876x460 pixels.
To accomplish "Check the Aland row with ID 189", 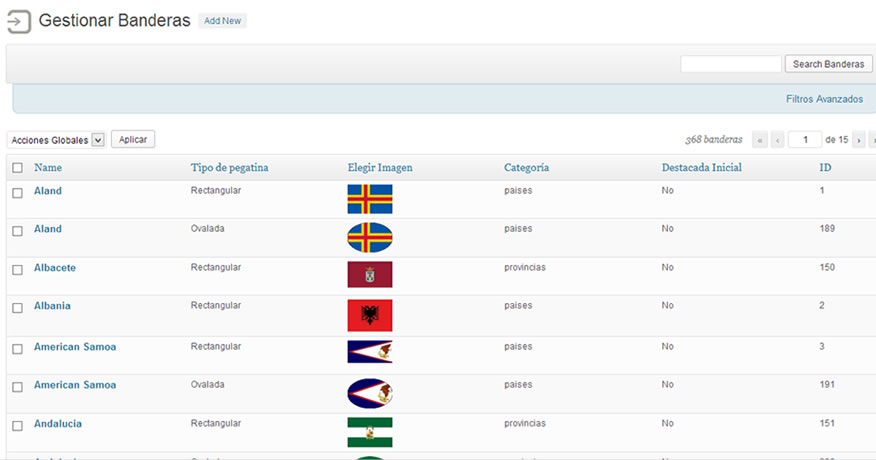I will 18,231.
